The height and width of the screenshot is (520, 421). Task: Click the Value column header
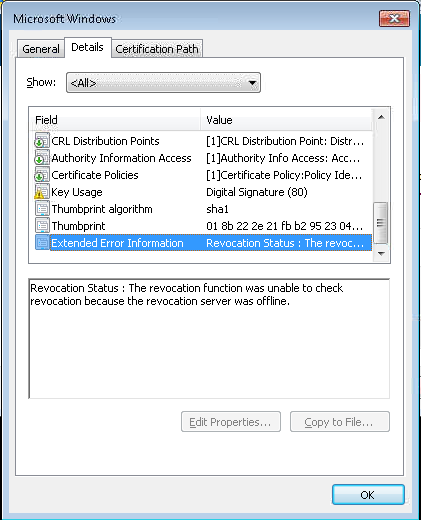click(286, 120)
